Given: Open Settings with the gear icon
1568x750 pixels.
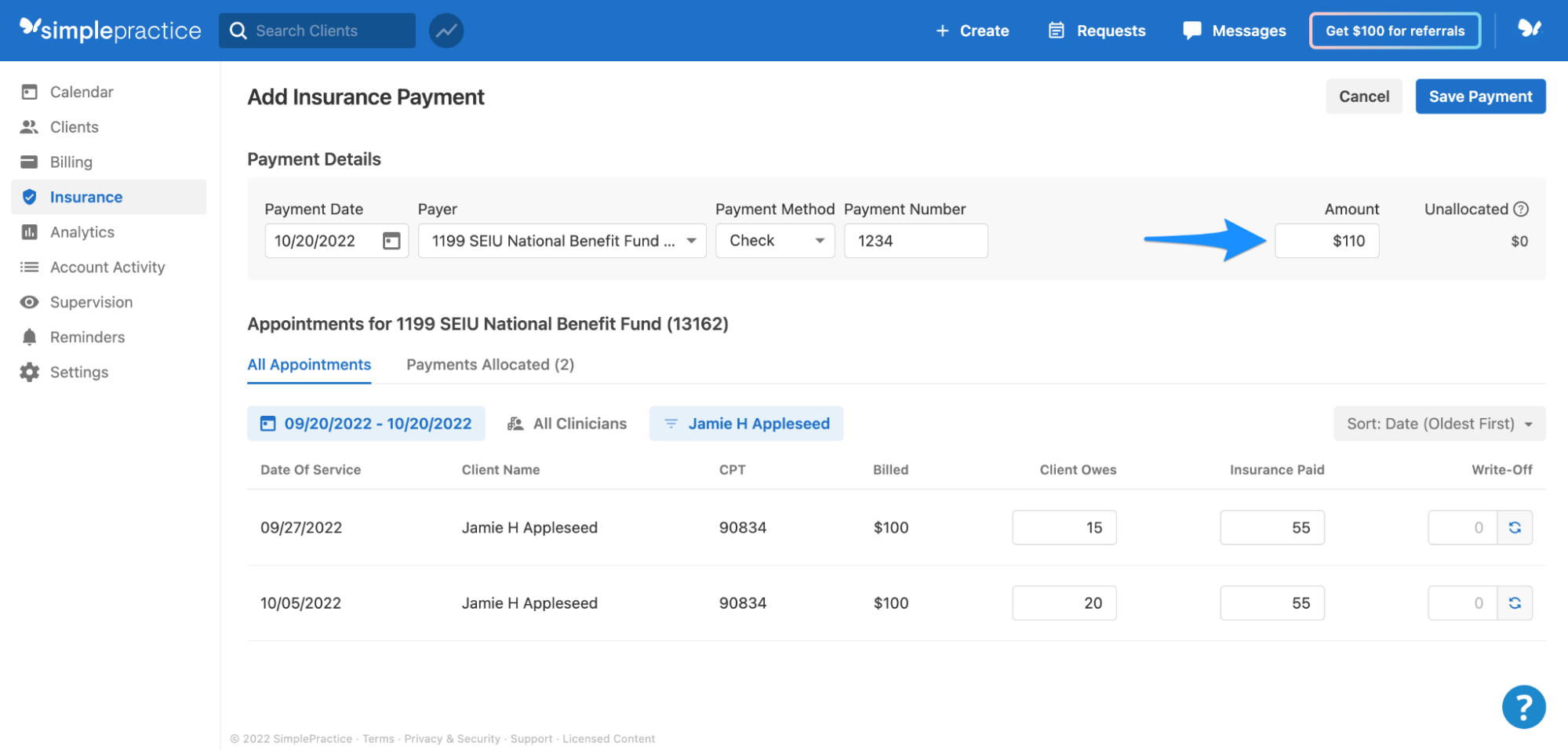Looking at the screenshot, I should [x=30, y=371].
